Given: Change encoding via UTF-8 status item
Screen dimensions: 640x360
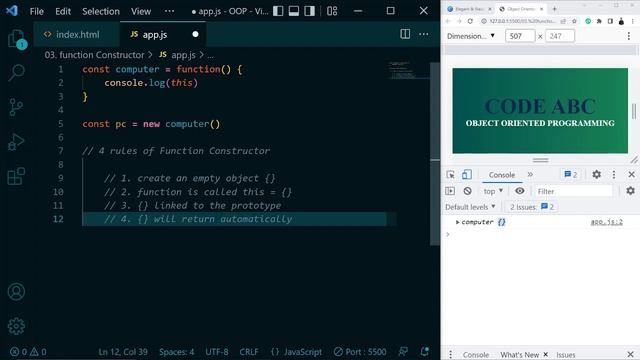Looking at the screenshot, I should (217, 351).
